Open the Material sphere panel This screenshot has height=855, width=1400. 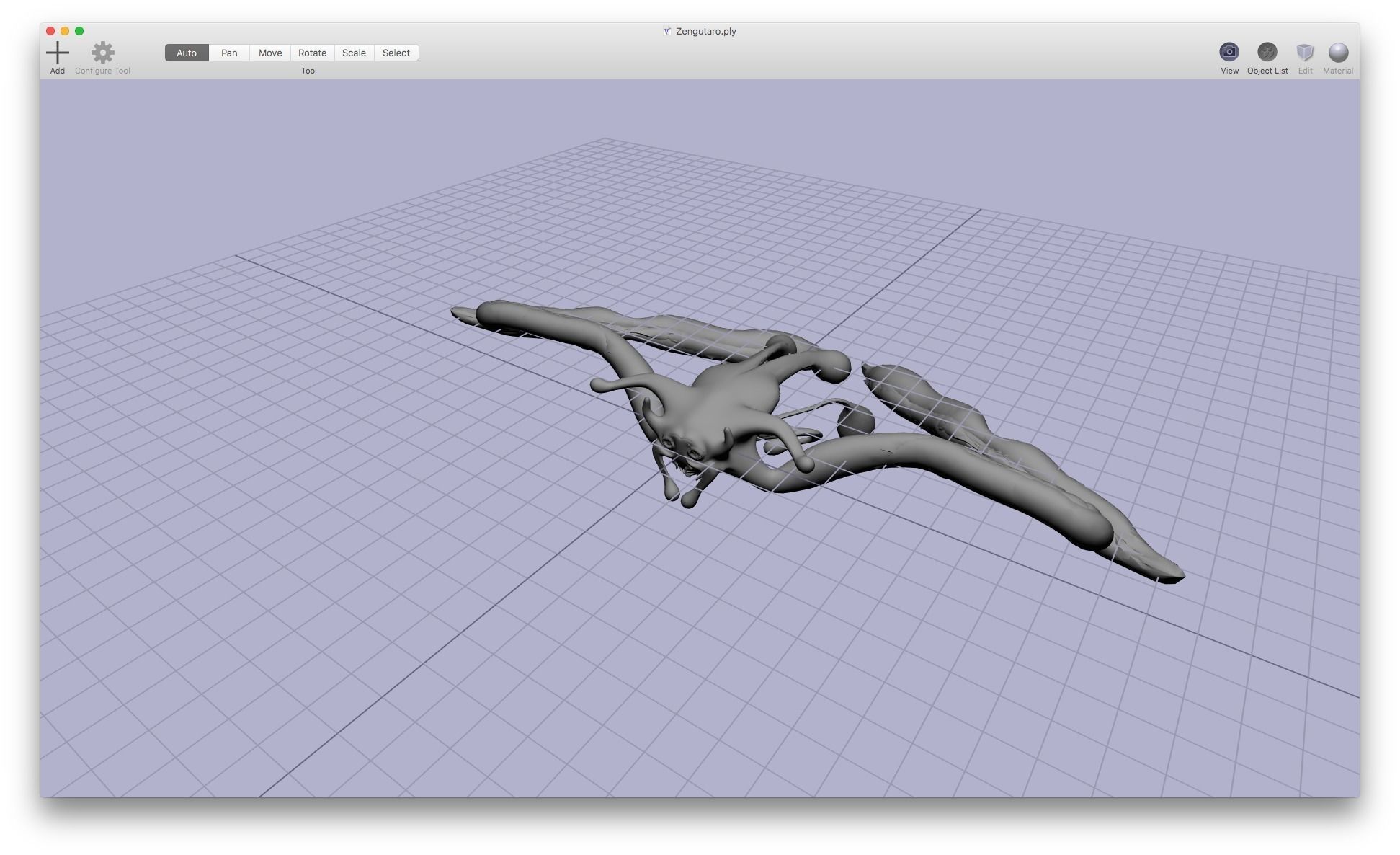coord(1338,52)
